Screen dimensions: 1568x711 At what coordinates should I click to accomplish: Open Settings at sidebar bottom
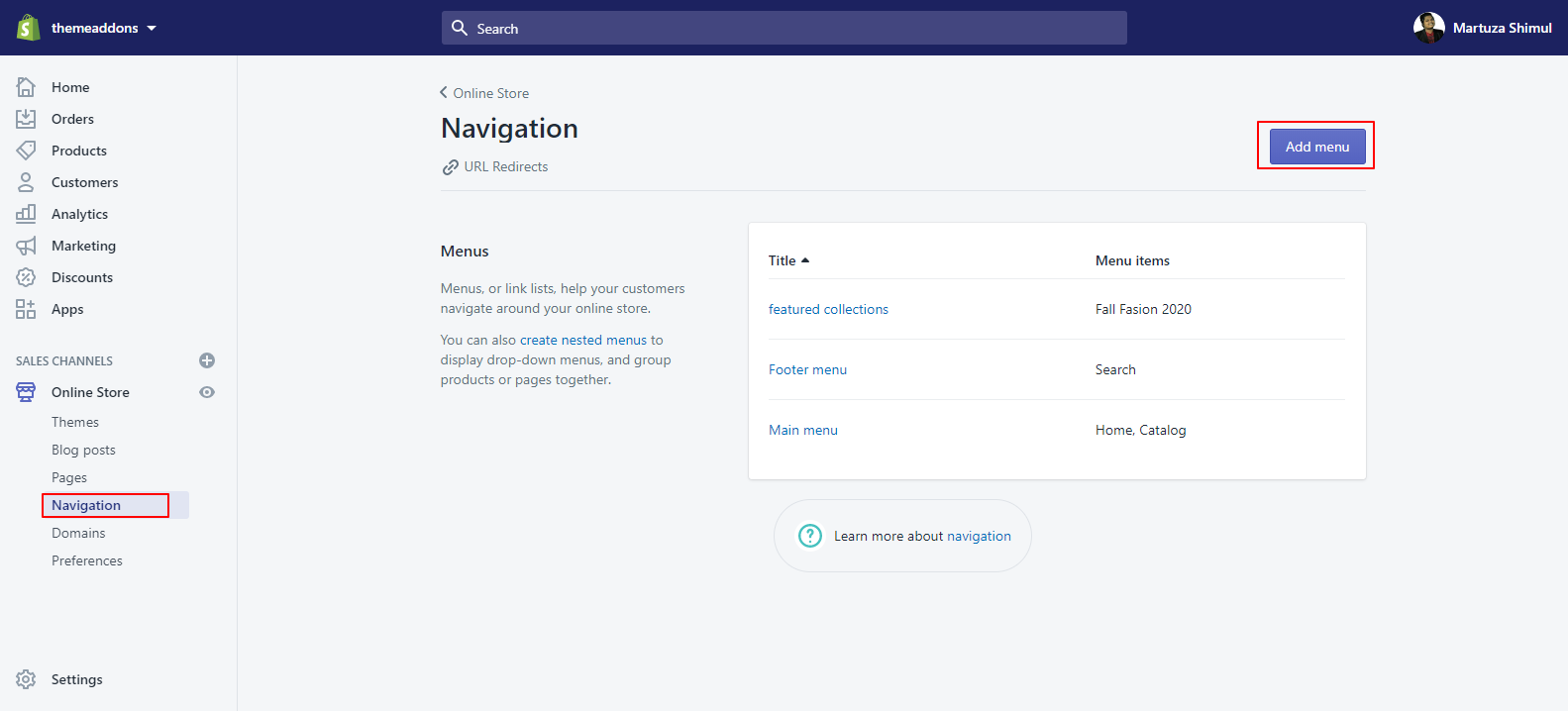point(76,679)
